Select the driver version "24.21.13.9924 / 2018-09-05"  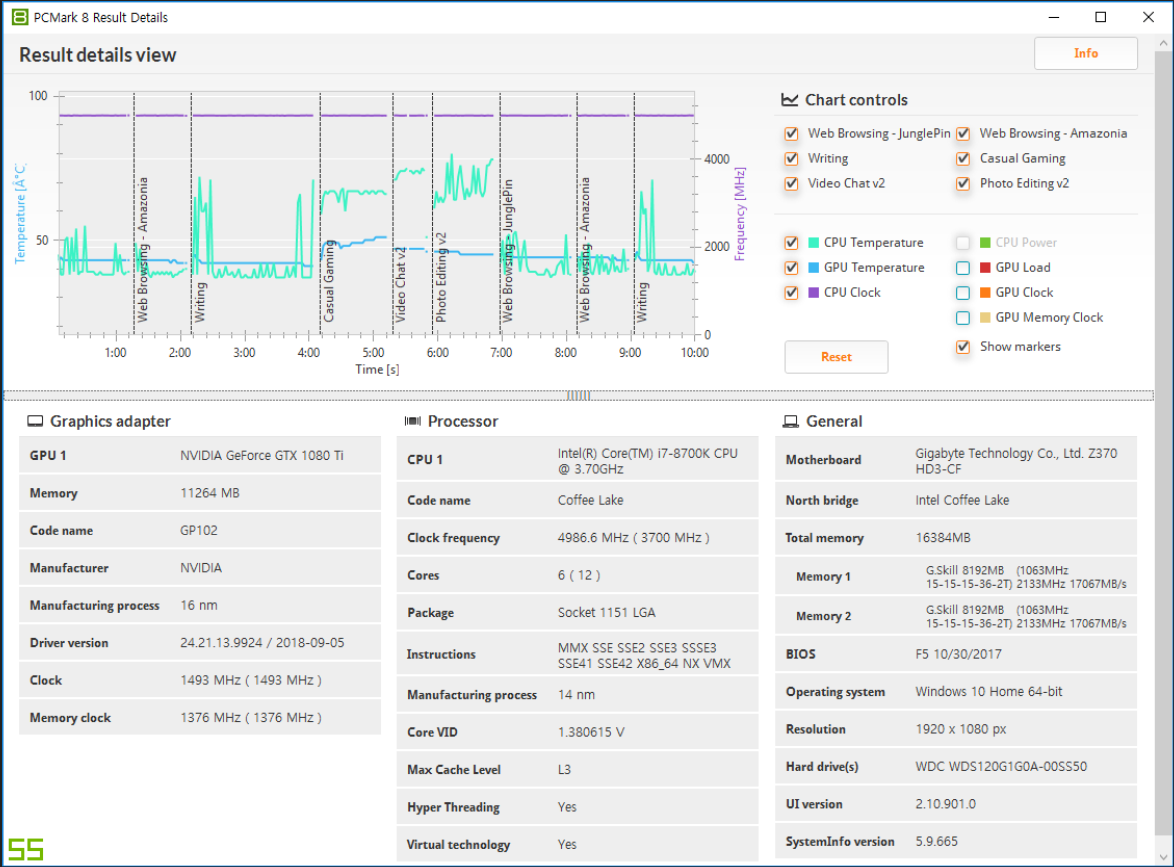tap(262, 642)
